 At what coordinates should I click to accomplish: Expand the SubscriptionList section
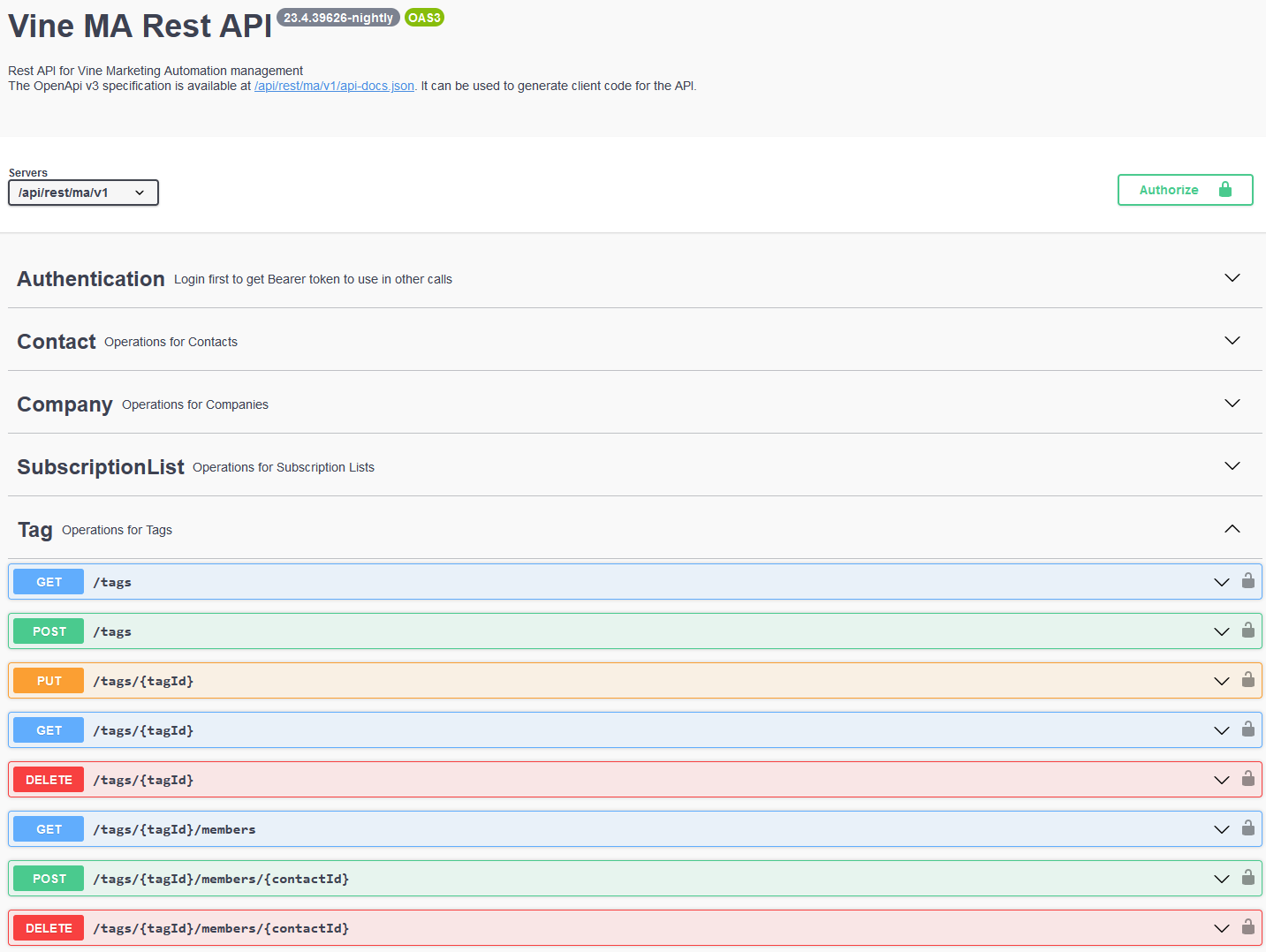1232,466
